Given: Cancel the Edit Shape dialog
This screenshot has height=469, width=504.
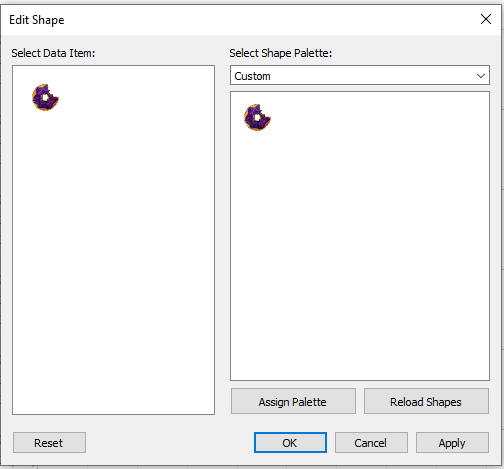Looking at the screenshot, I should pos(371,443).
